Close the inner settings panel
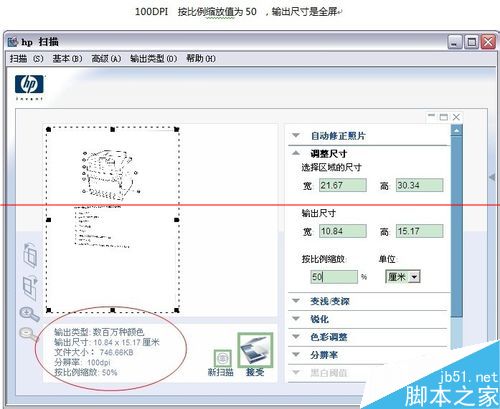500x409 pixels. click(x=456, y=117)
